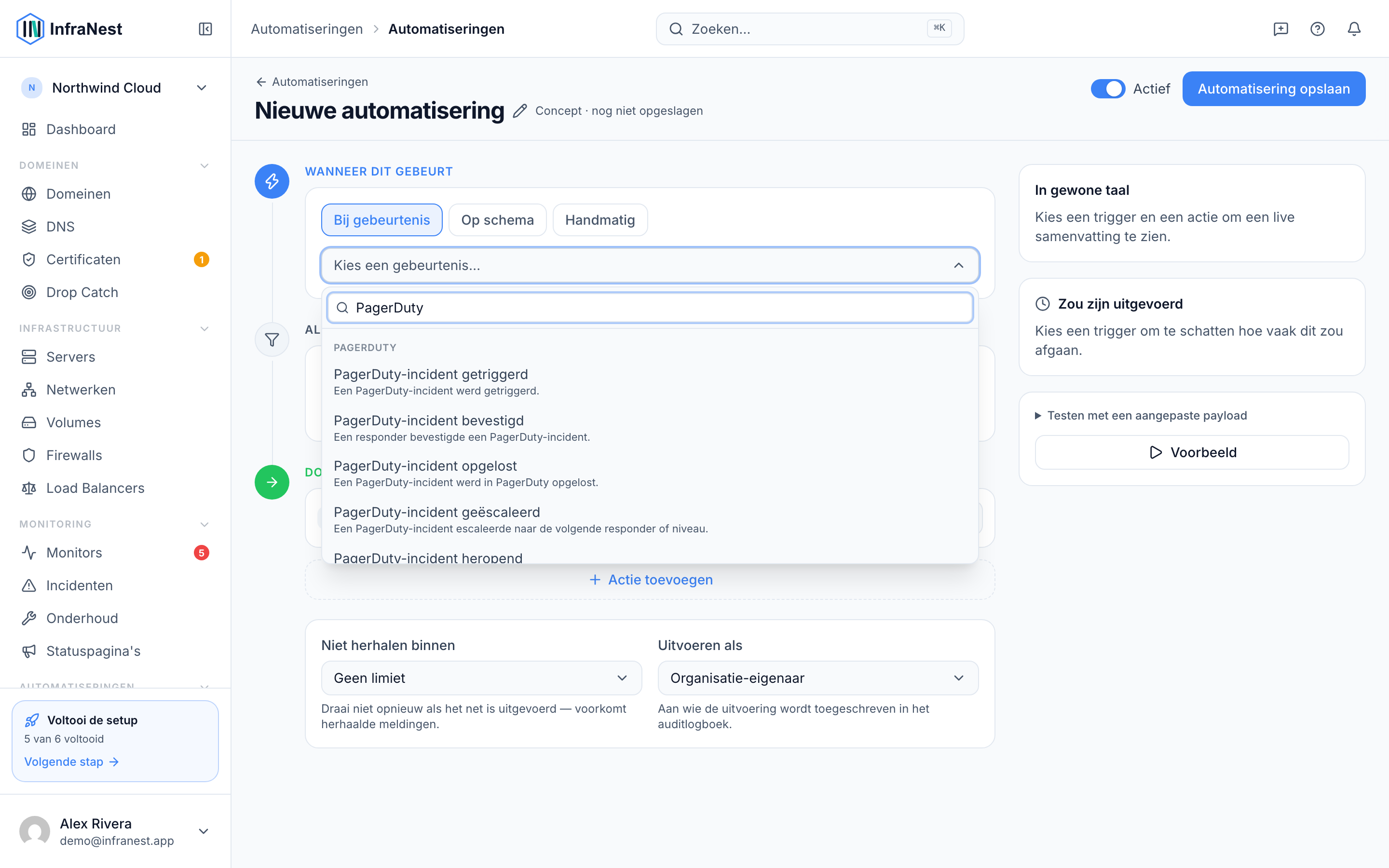Screen dimensions: 1389x868
Task: Edit automation name with pencil icon
Action: tap(519, 111)
